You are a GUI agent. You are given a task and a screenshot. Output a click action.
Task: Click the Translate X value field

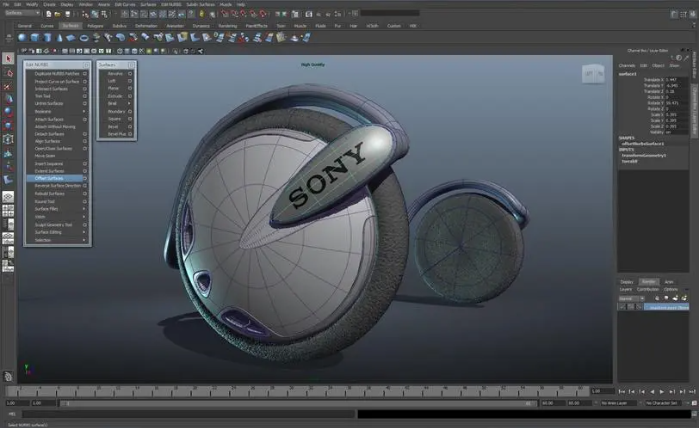pyautogui.click(x=676, y=79)
